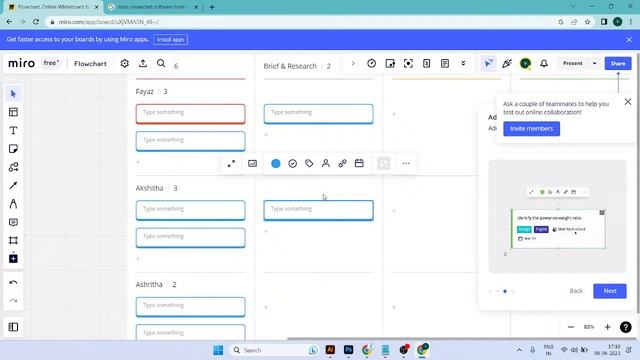The image size is (640, 360).
Task: Click Next in tutorial panel
Action: pyautogui.click(x=610, y=291)
